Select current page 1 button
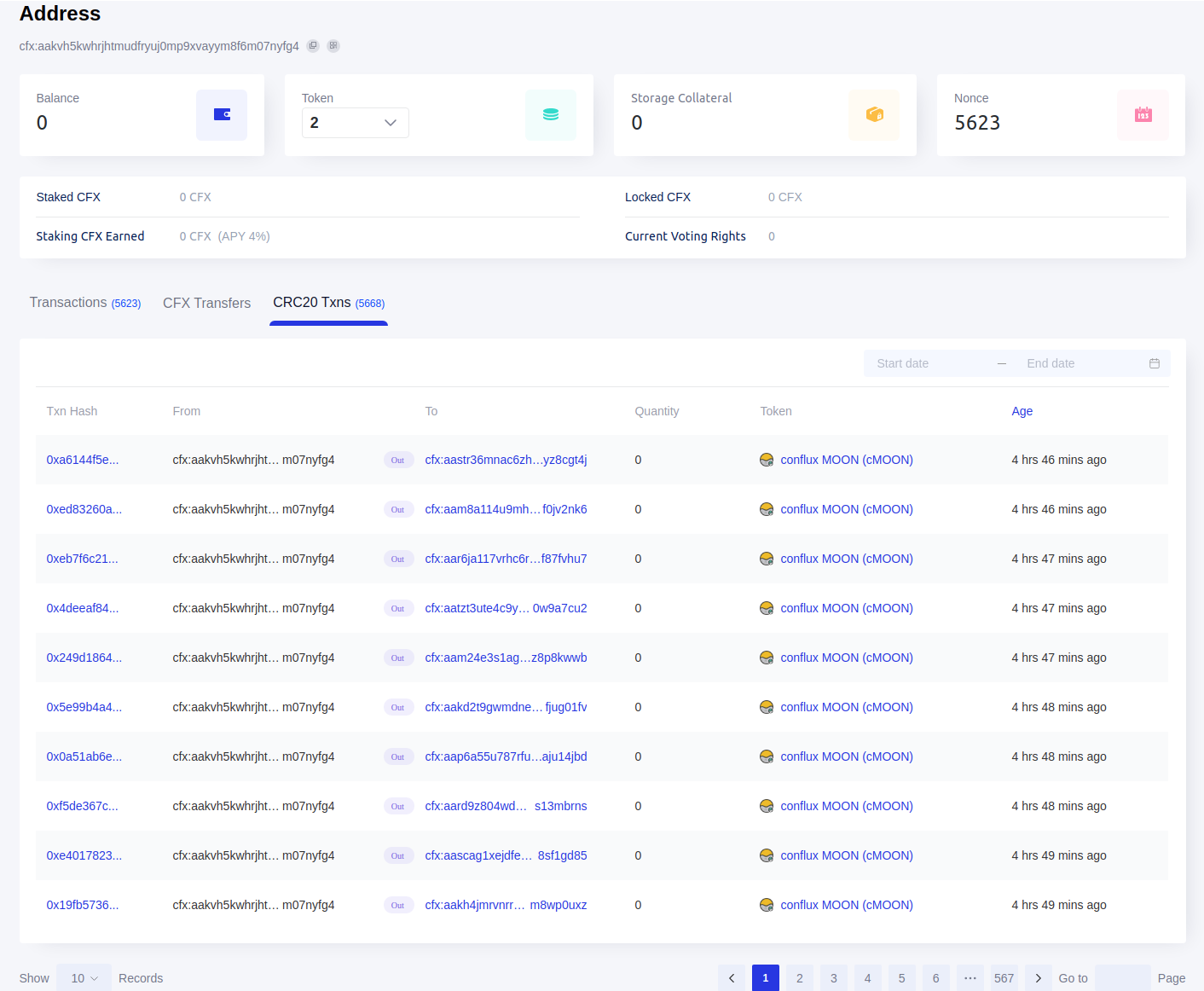The image size is (1204, 991). click(x=766, y=978)
